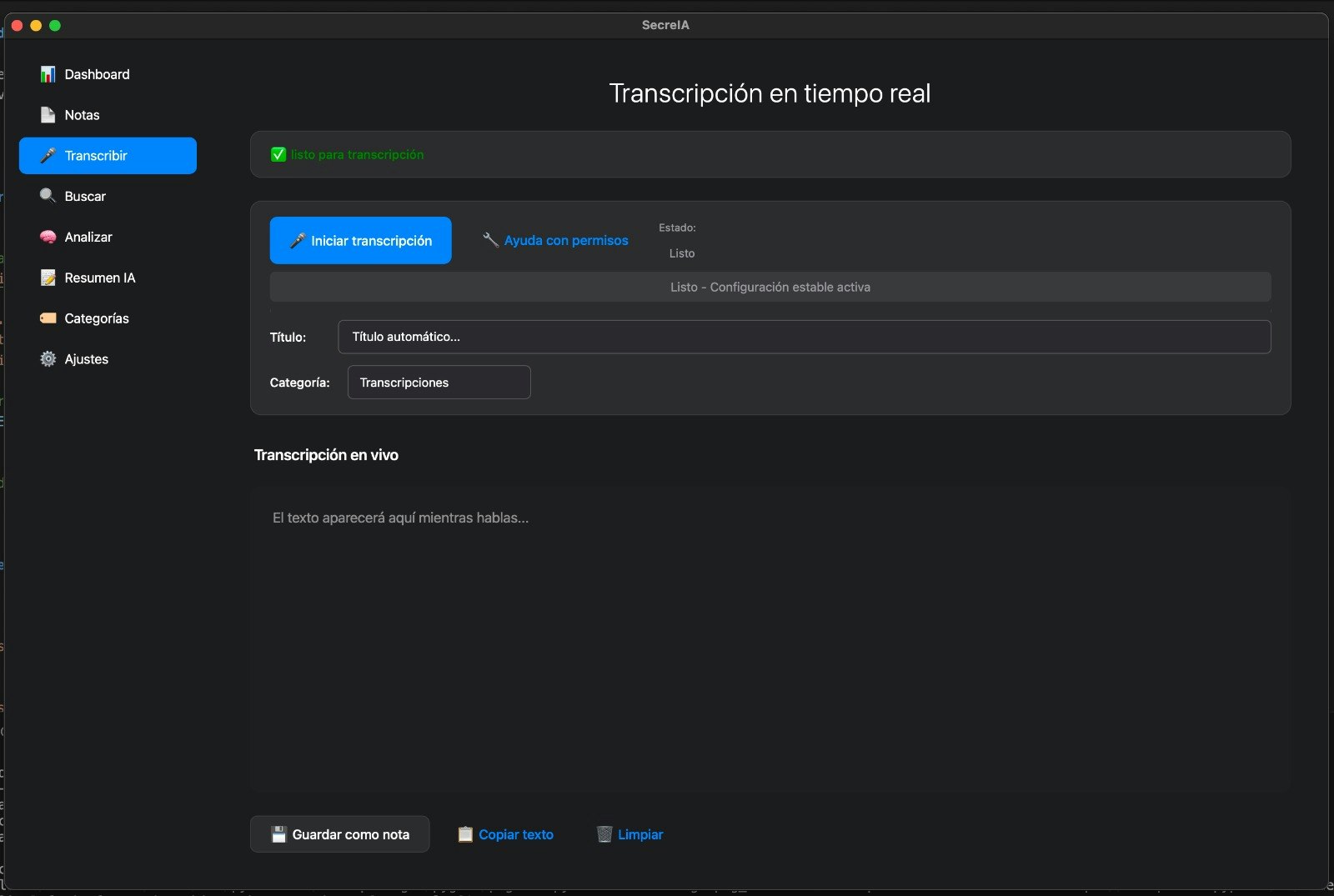Click the 'Estado:' label
The width and height of the screenshot is (1334, 896).
click(x=677, y=228)
